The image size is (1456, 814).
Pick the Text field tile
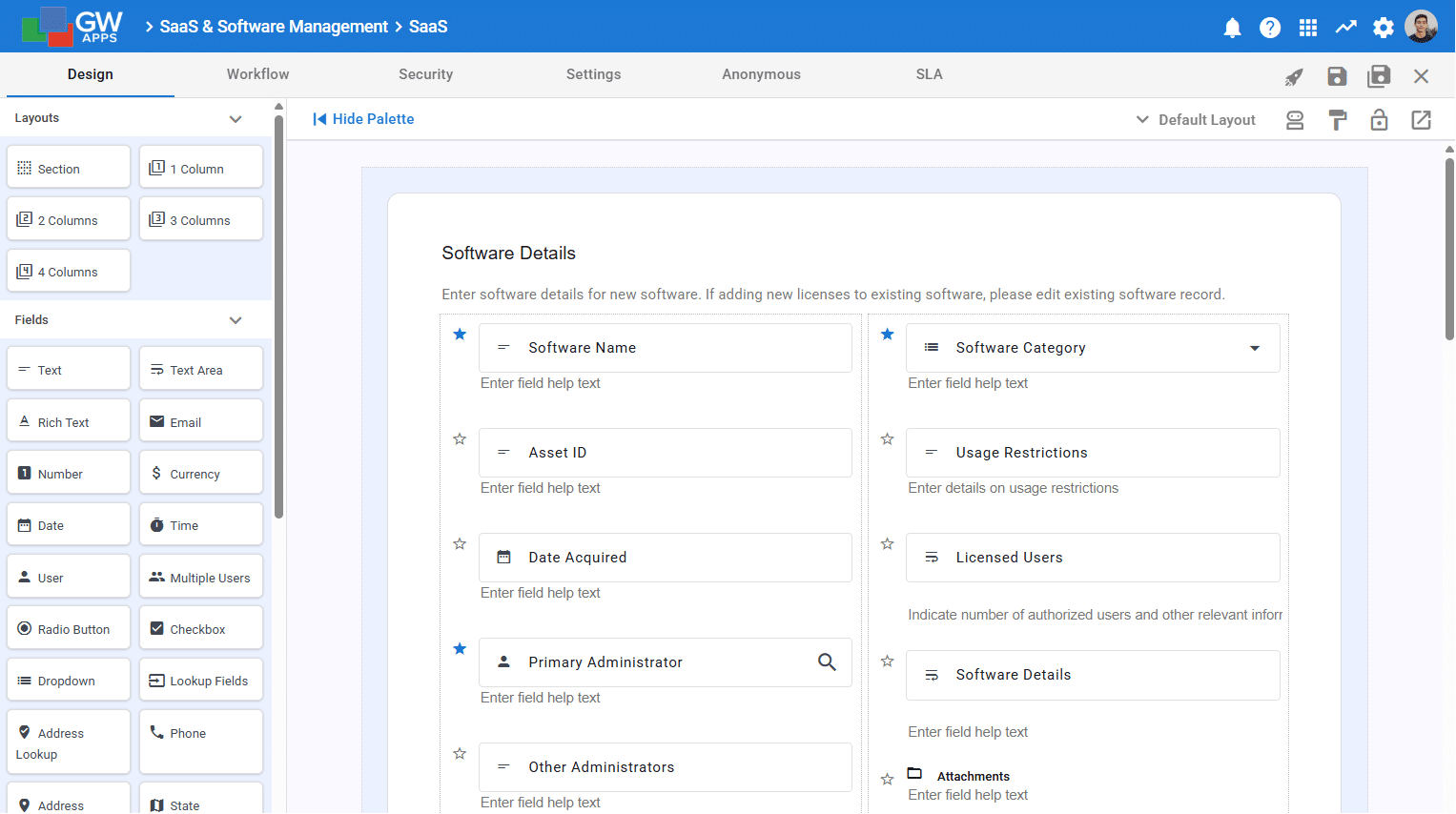69,369
